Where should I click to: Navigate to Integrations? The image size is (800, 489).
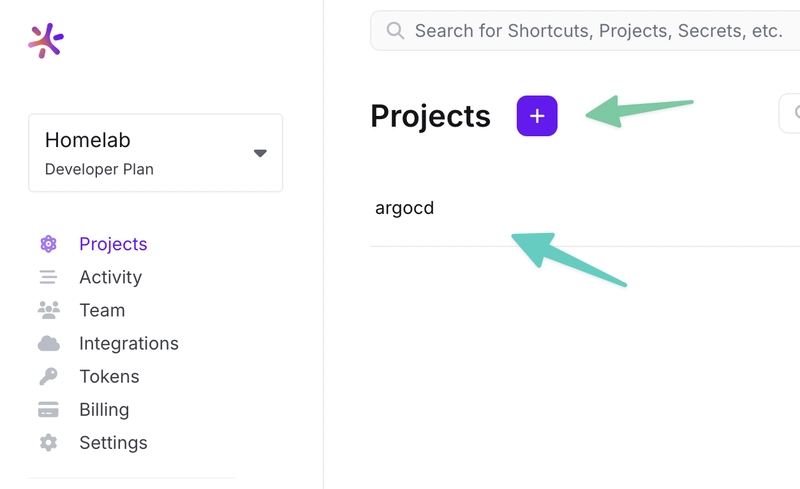click(x=129, y=344)
